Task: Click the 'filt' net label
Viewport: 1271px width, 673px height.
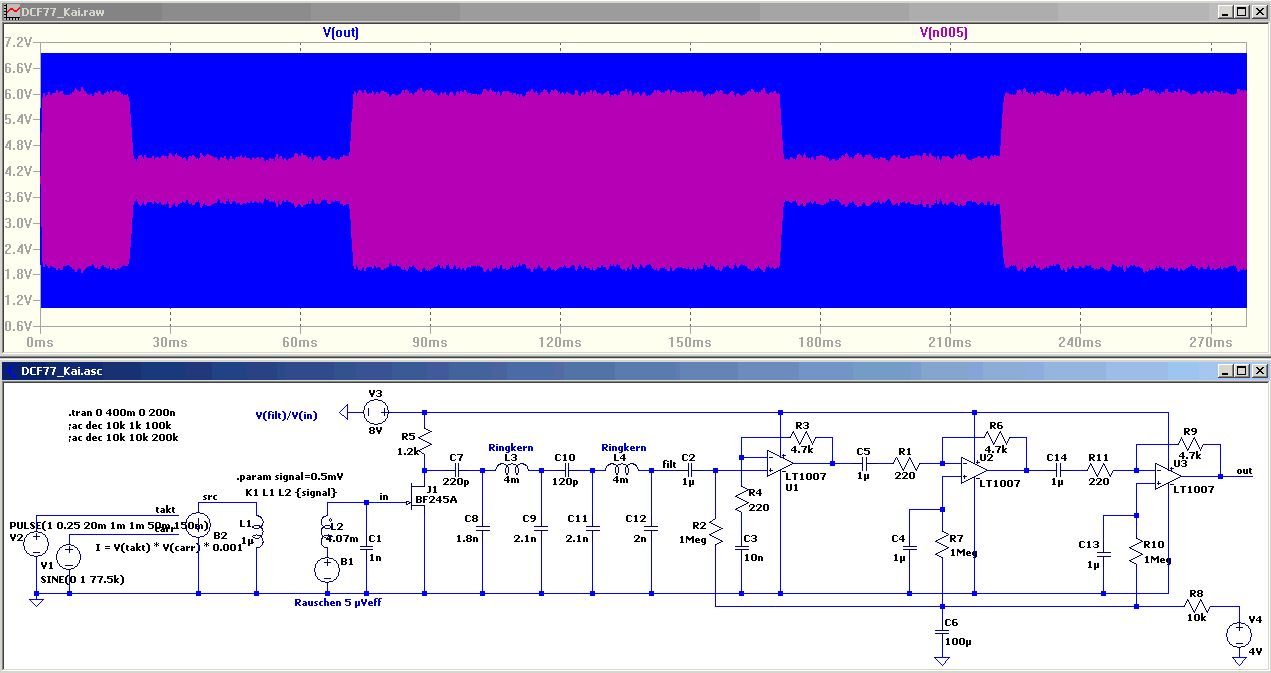Action: [669, 464]
